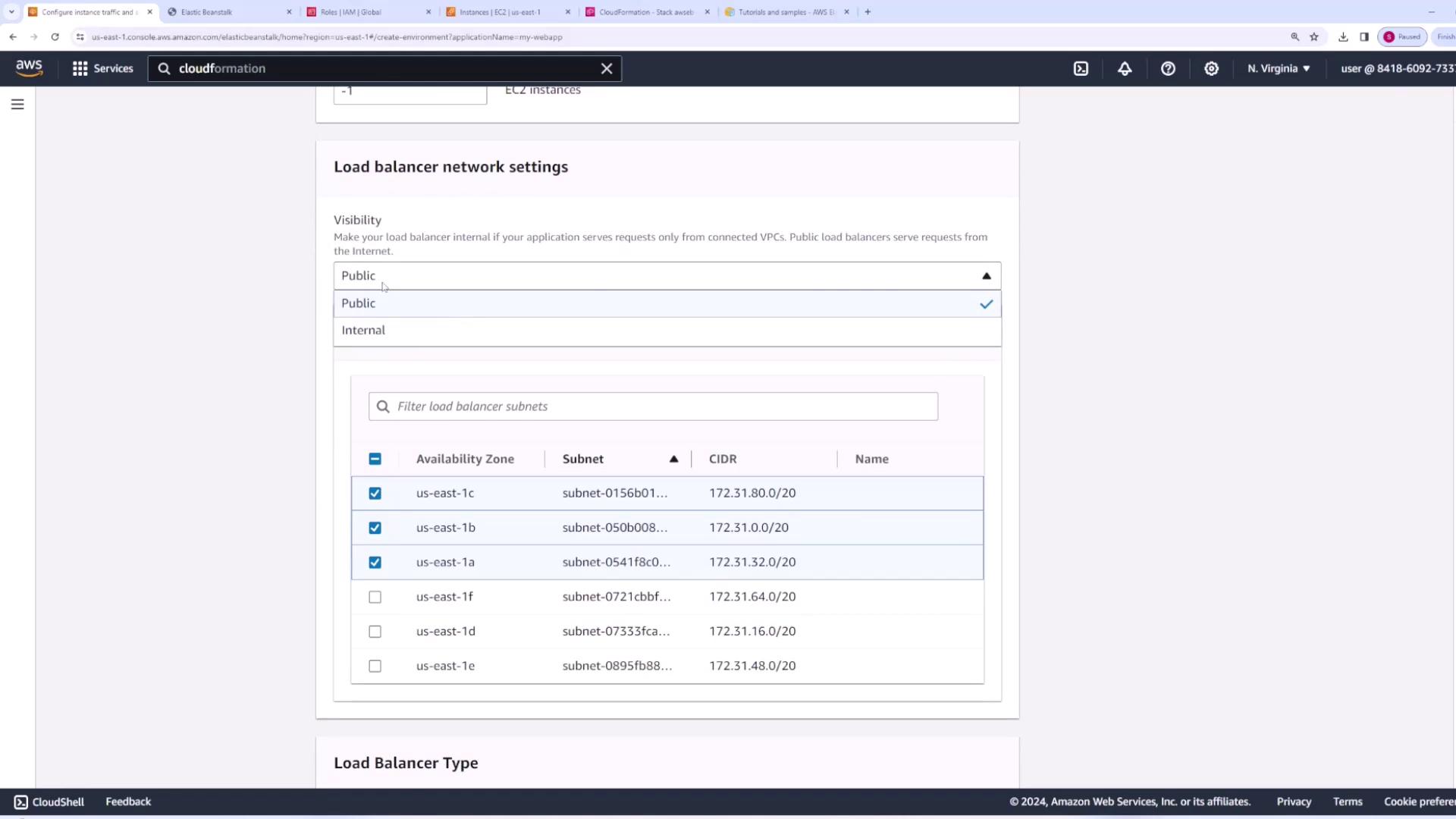
Task: Open the settings gear icon
Action: tap(1211, 68)
